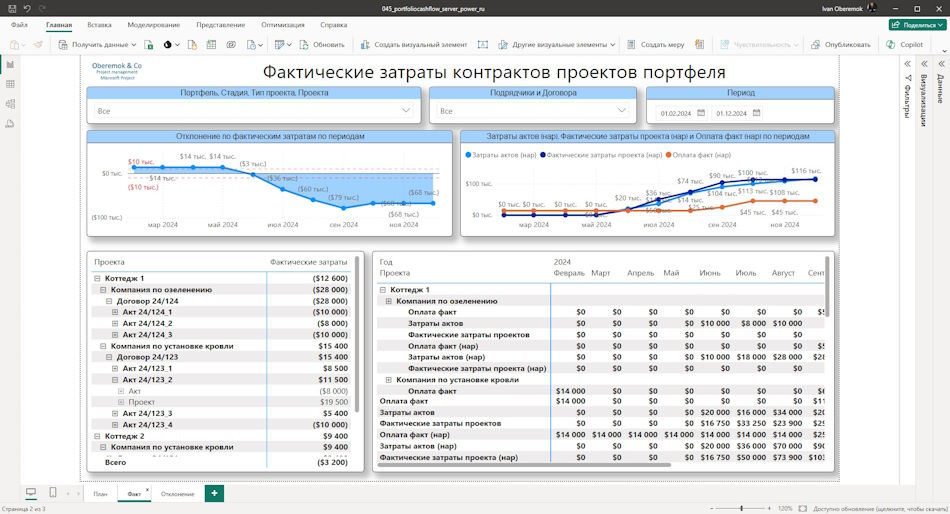
Task: Collapse Договор 24/124 row
Action: [109, 301]
